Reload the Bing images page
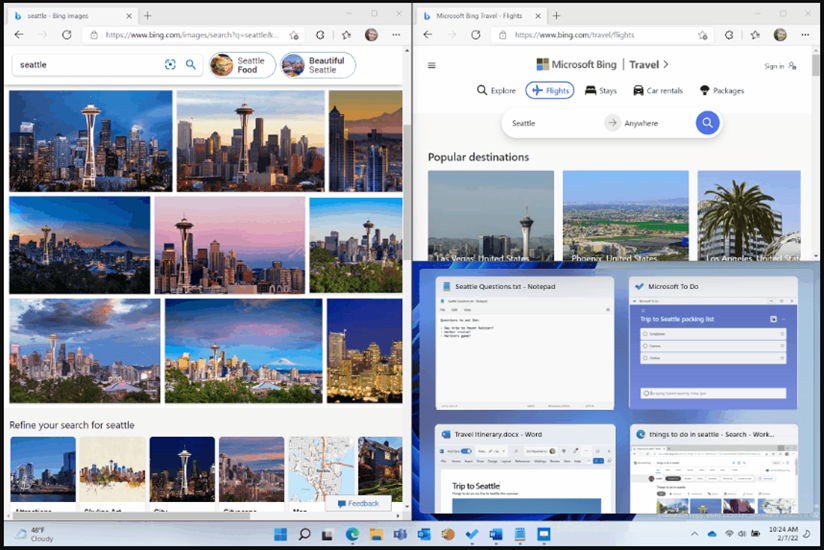The height and width of the screenshot is (550, 824). [67, 35]
